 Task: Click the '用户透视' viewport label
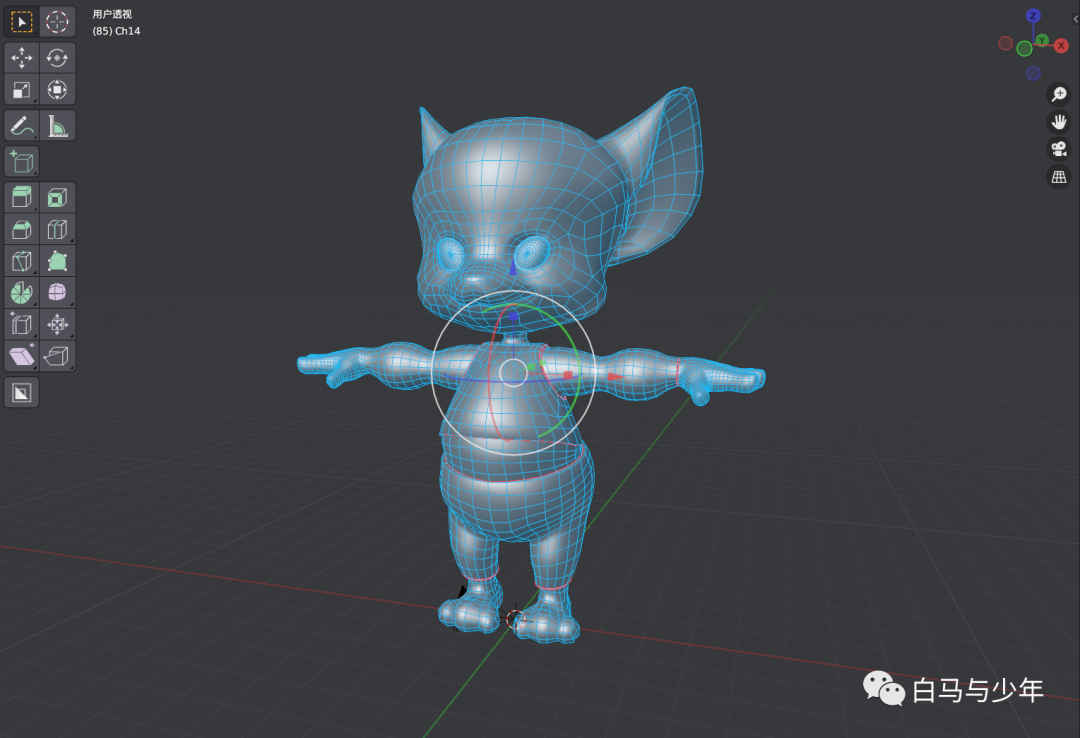tap(112, 14)
